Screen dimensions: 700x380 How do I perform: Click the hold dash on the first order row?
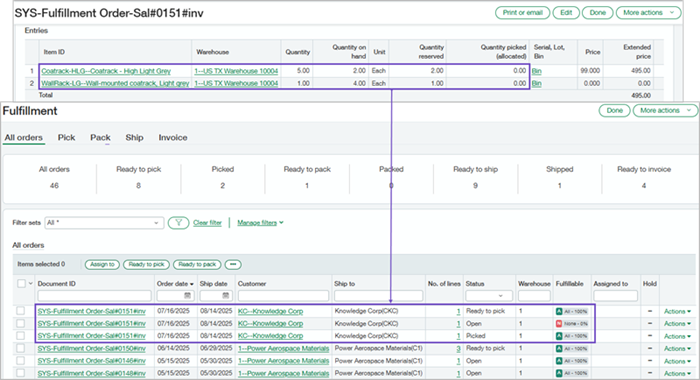click(x=650, y=311)
